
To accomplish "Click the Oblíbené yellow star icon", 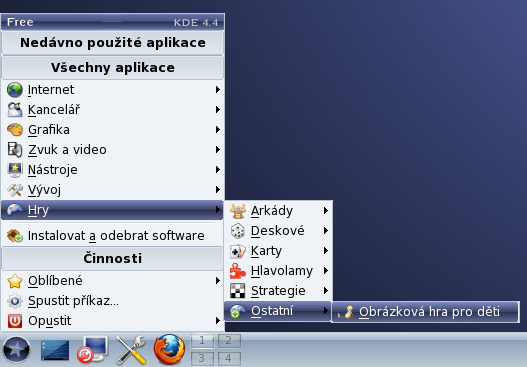I will coord(15,281).
